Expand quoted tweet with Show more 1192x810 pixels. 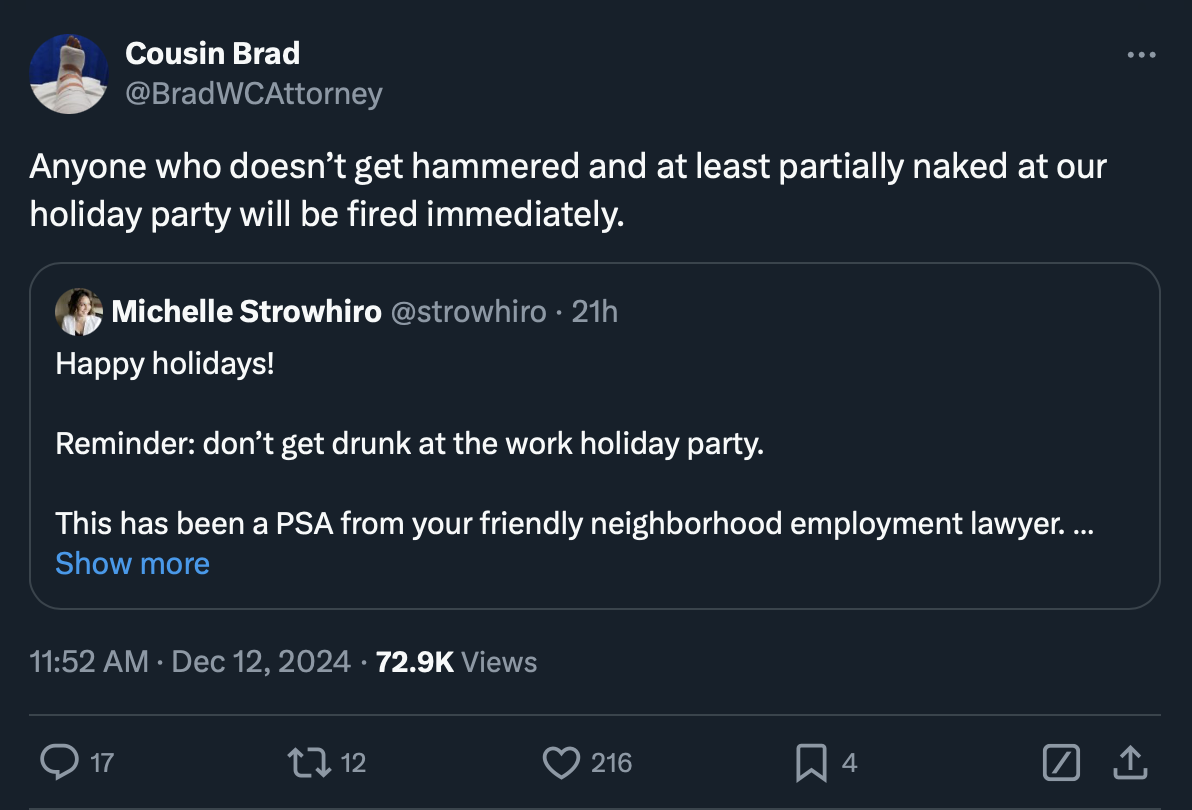point(132,564)
